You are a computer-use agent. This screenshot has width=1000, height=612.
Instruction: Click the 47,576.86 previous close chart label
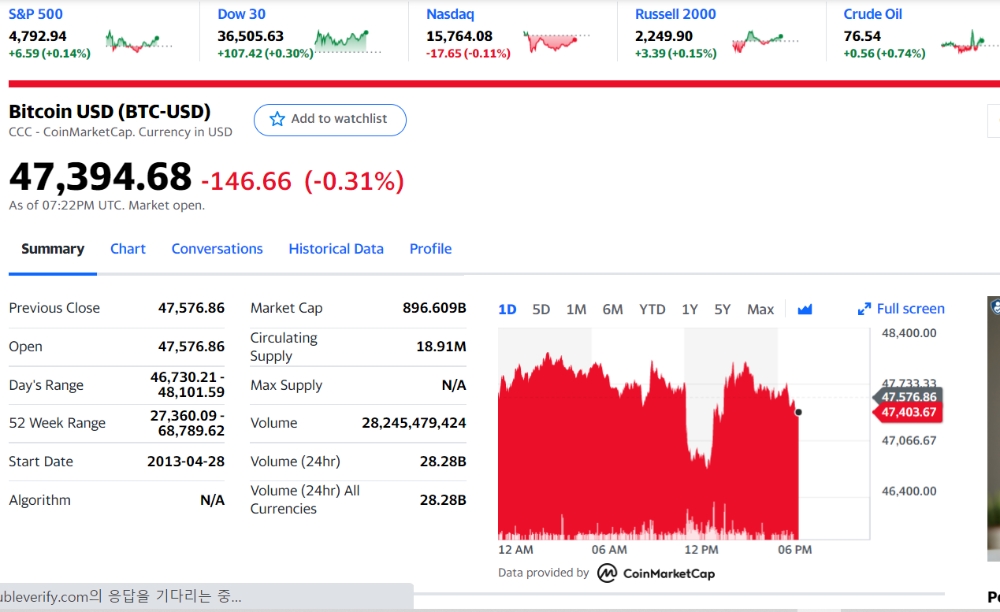[908, 397]
